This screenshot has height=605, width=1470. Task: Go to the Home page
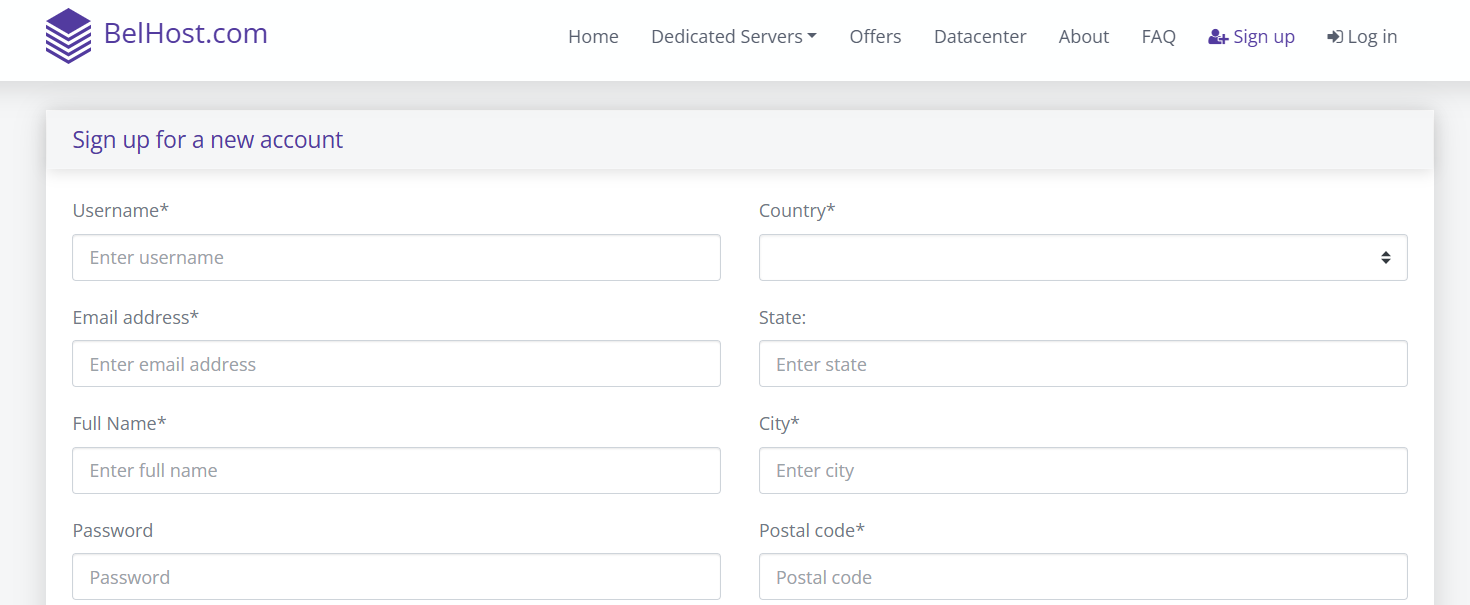(x=593, y=37)
